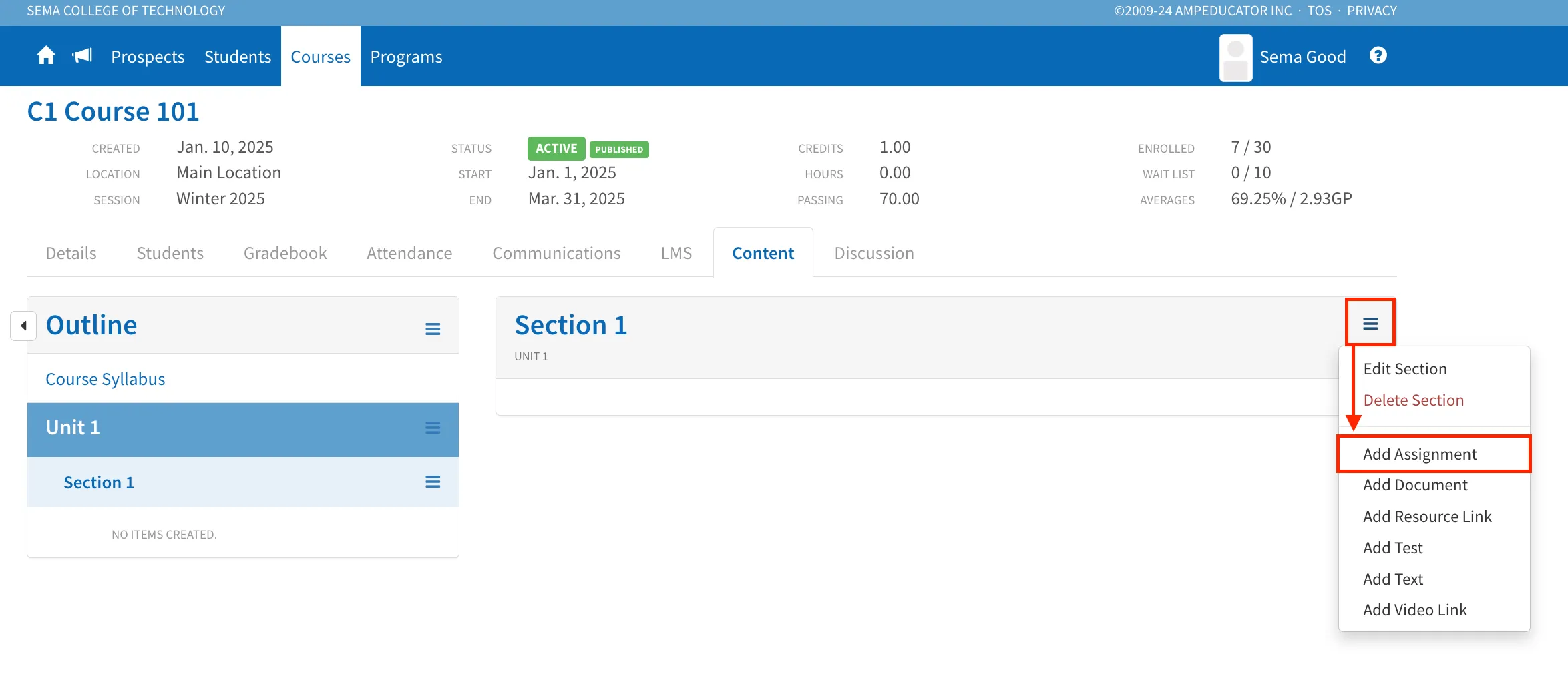Switch to the Attendance tab
Screen dimensions: 1568x674
point(409,253)
